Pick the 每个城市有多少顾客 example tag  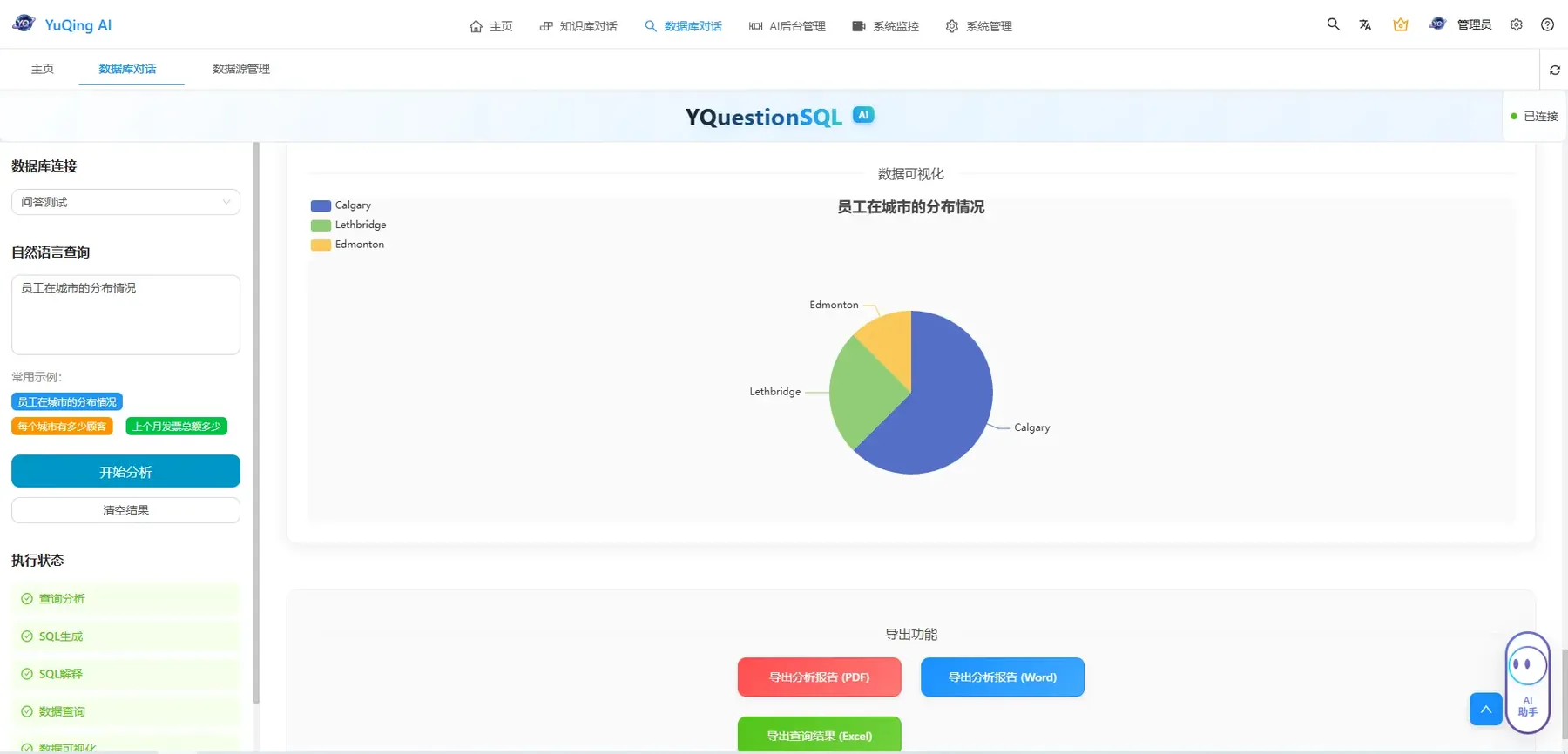coord(62,427)
